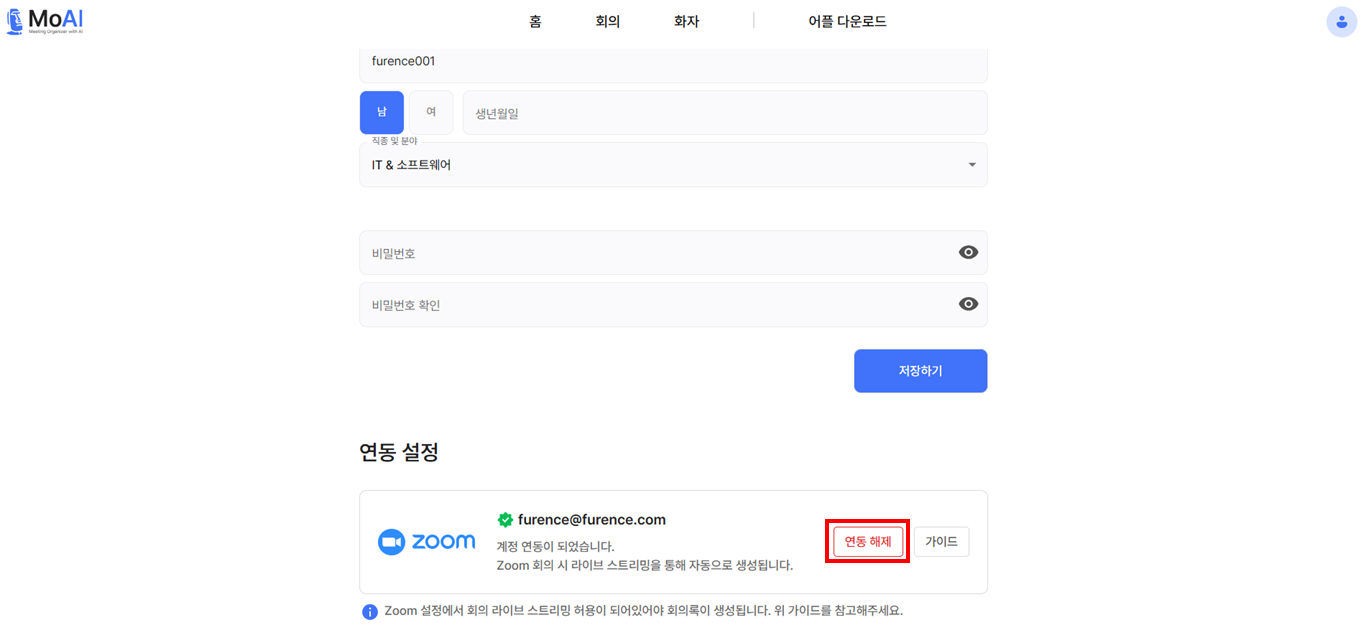Click the 연동 해제 button
1361x630 pixels.
[867, 542]
